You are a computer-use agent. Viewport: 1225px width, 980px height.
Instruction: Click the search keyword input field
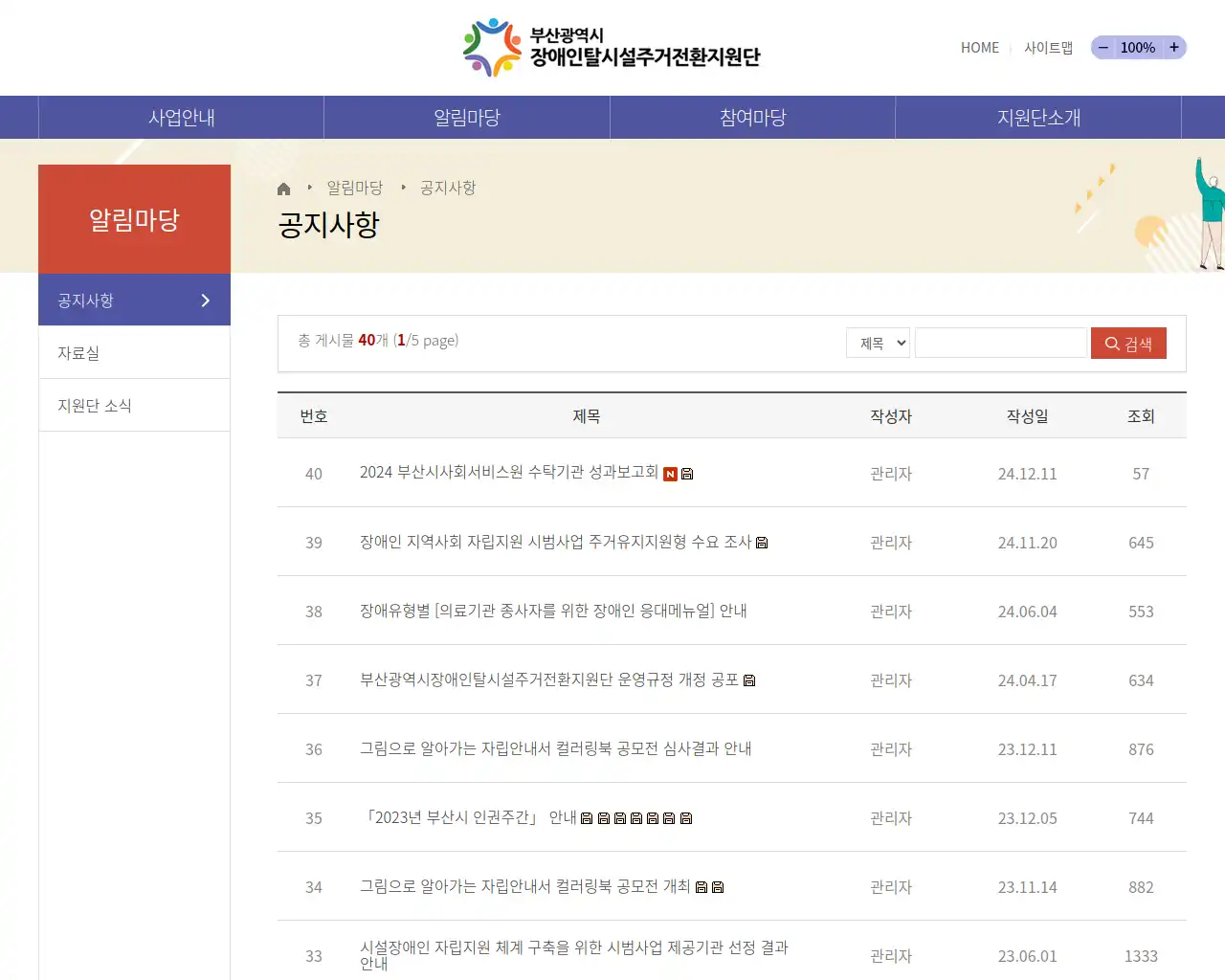(1001, 343)
